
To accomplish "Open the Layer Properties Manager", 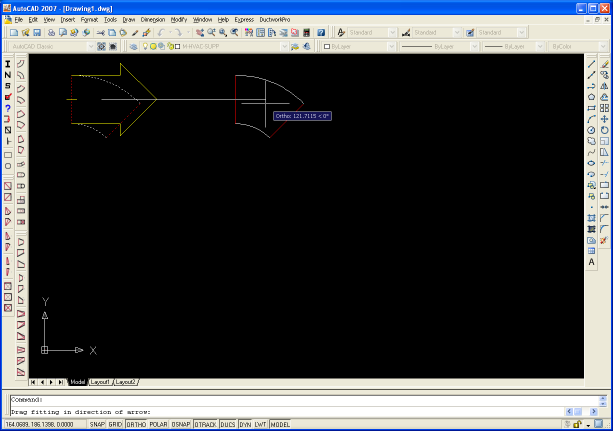I will [133, 47].
